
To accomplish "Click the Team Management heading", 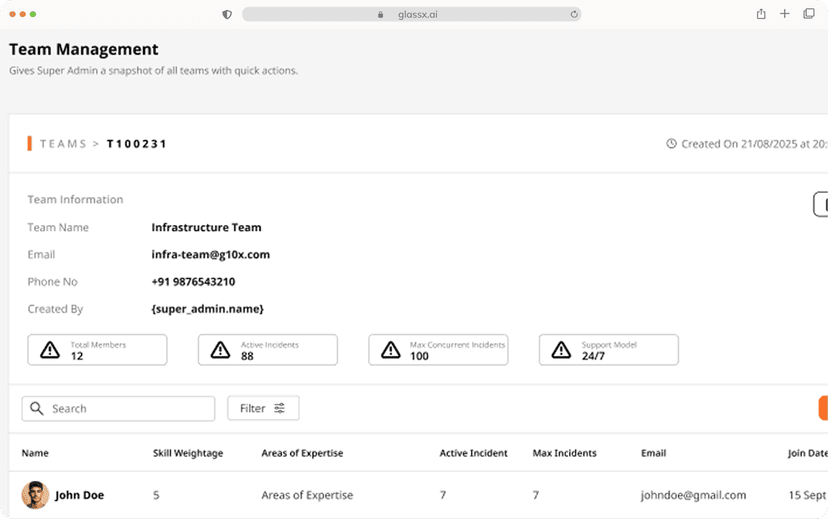I will click(83, 49).
